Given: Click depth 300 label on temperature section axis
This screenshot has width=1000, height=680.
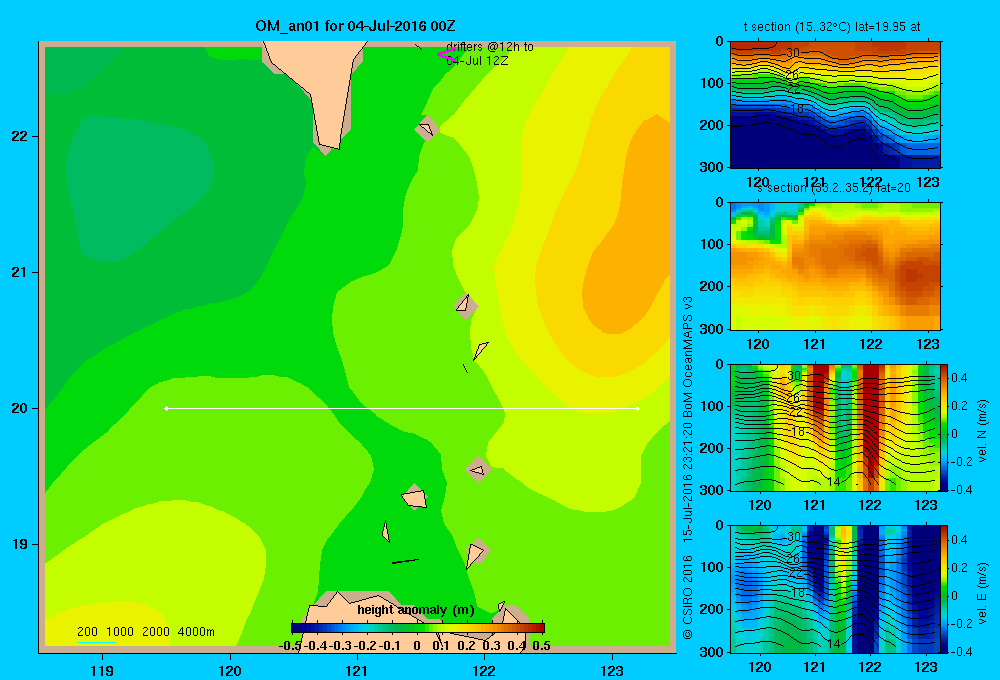Looking at the screenshot, I should [x=712, y=167].
